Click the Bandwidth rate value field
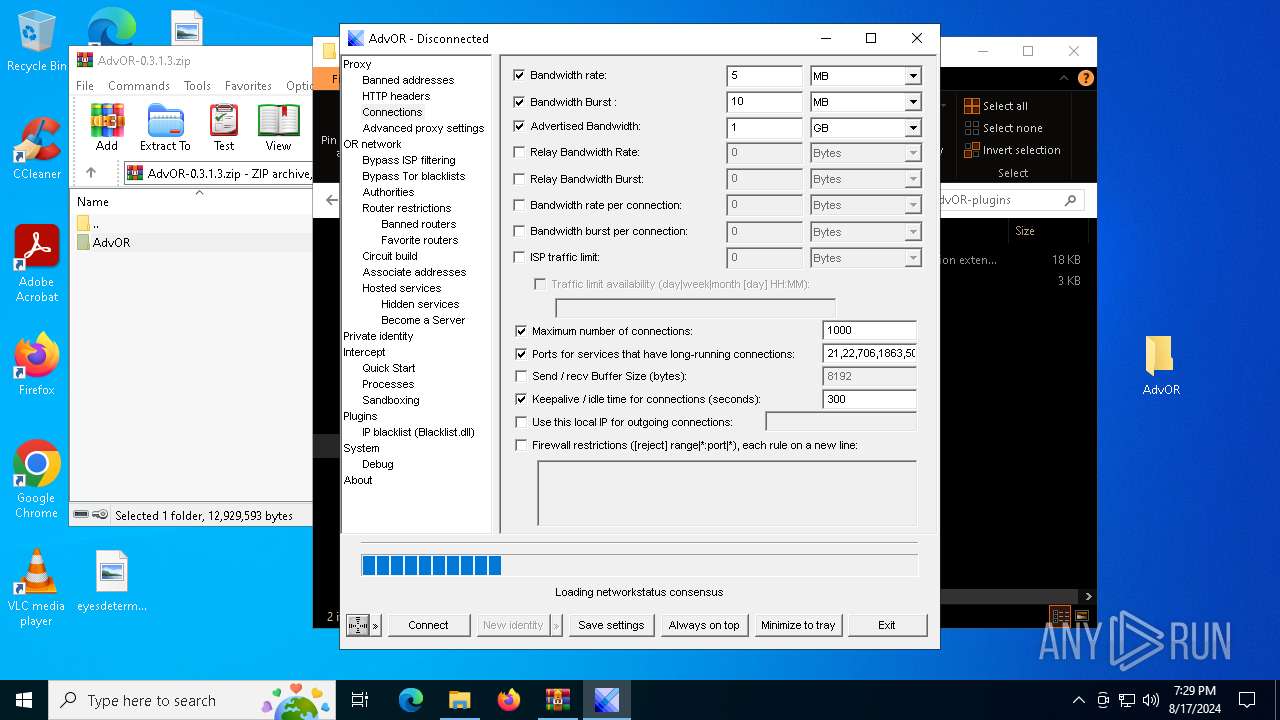Image resolution: width=1280 pixels, height=720 pixels. [x=764, y=76]
